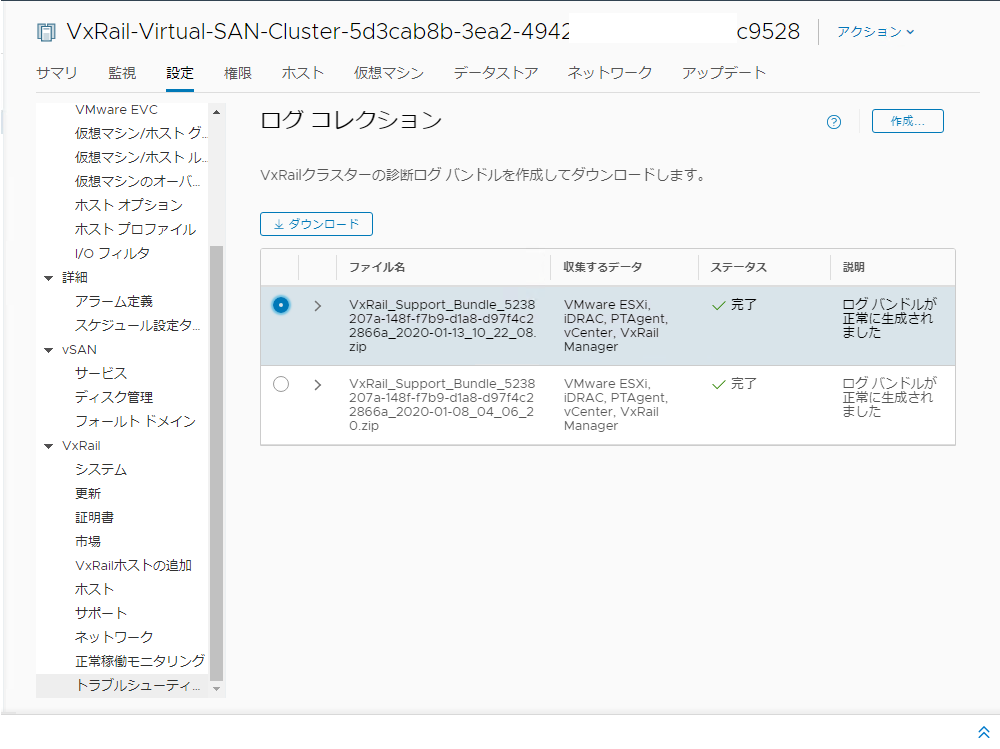
Task: Open the 権限 tab
Action: click(x=238, y=73)
